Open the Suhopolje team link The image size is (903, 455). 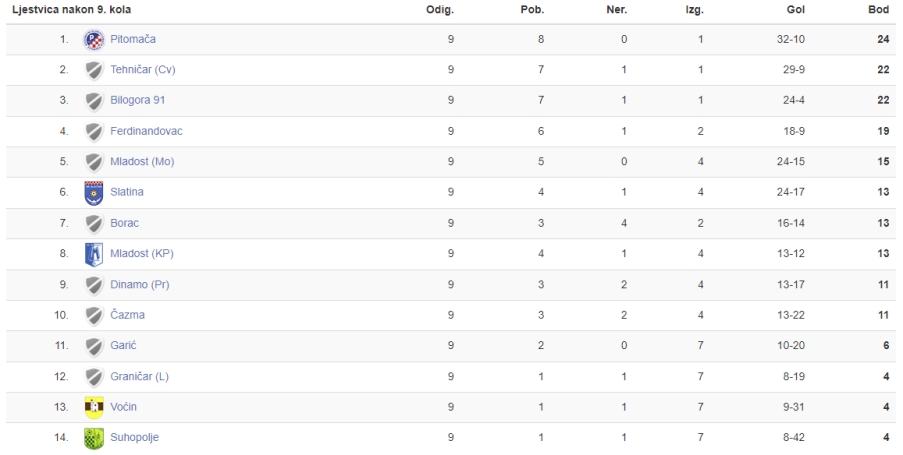click(134, 438)
